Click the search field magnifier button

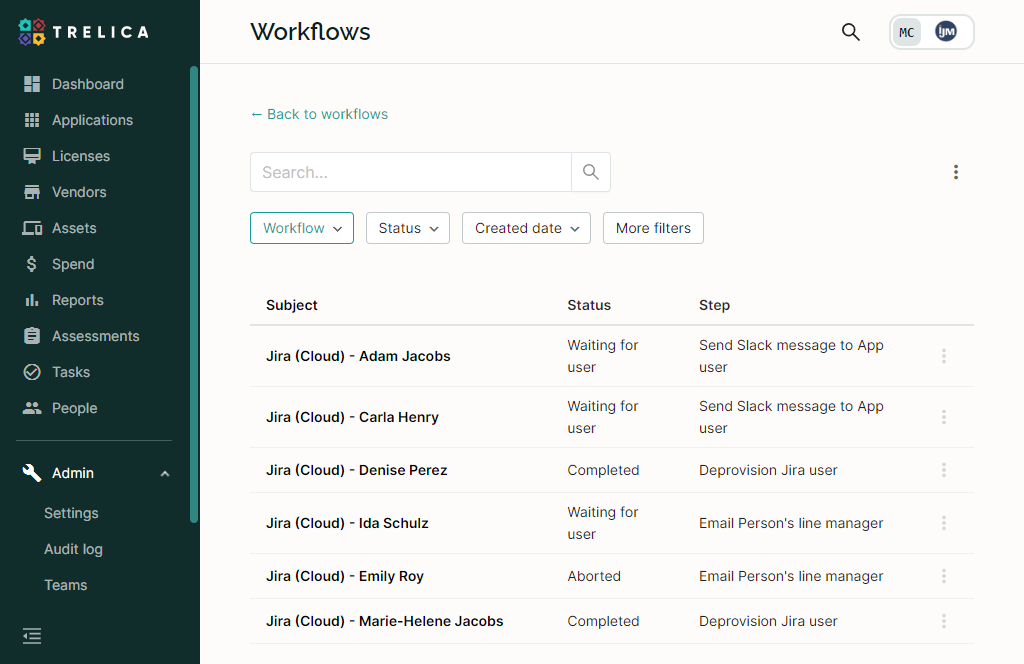click(591, 172)
